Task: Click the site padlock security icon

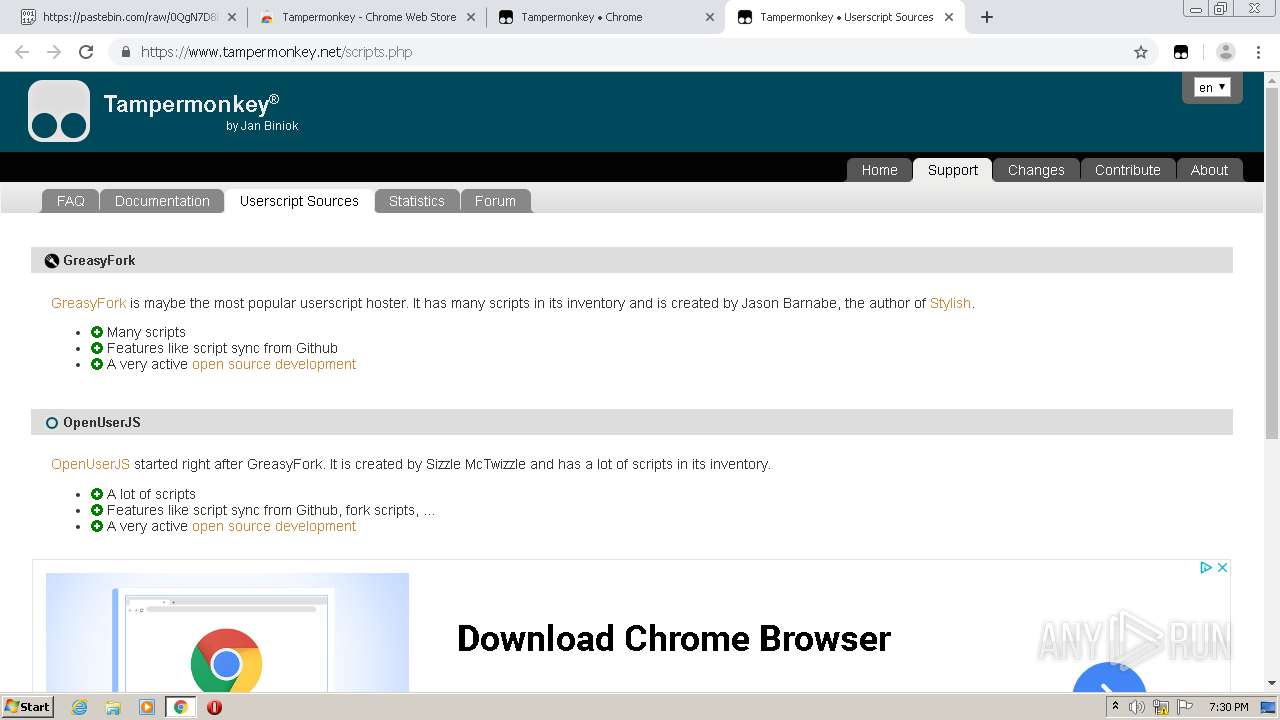Action: [125, 52]
